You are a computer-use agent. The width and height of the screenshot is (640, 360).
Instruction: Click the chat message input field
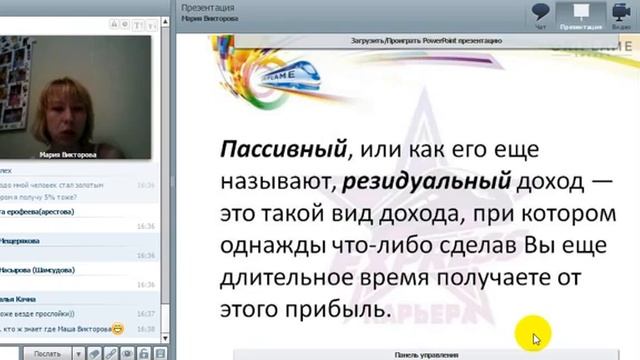pos(9,353)
